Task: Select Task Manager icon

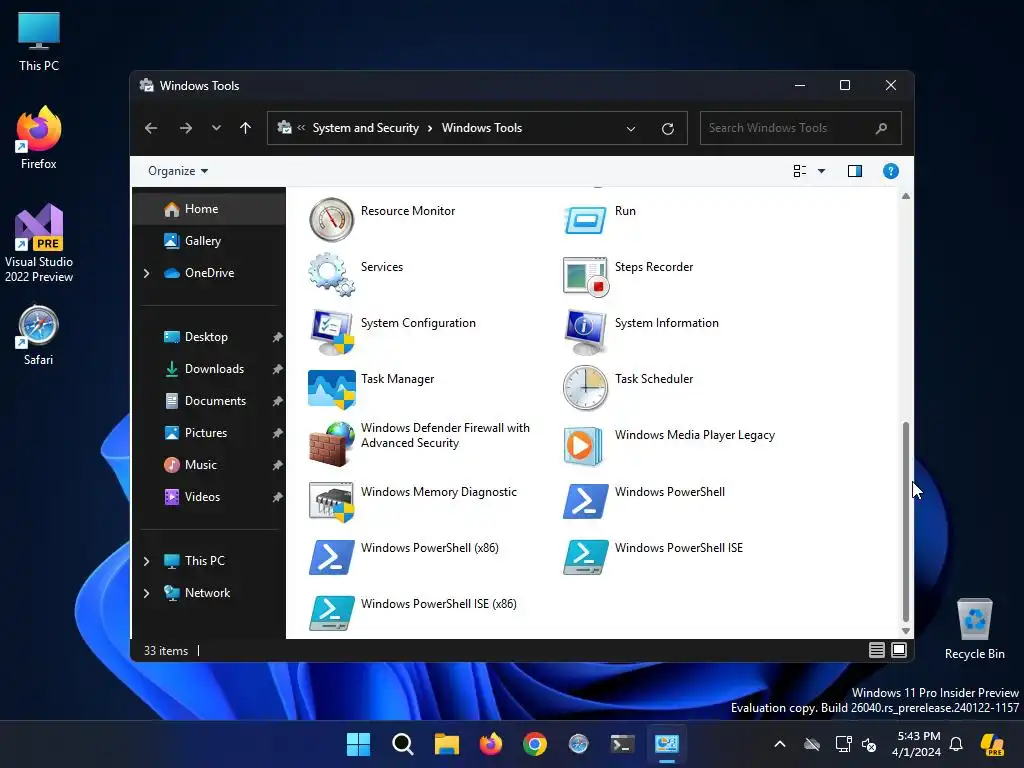Action: point(331,388)
